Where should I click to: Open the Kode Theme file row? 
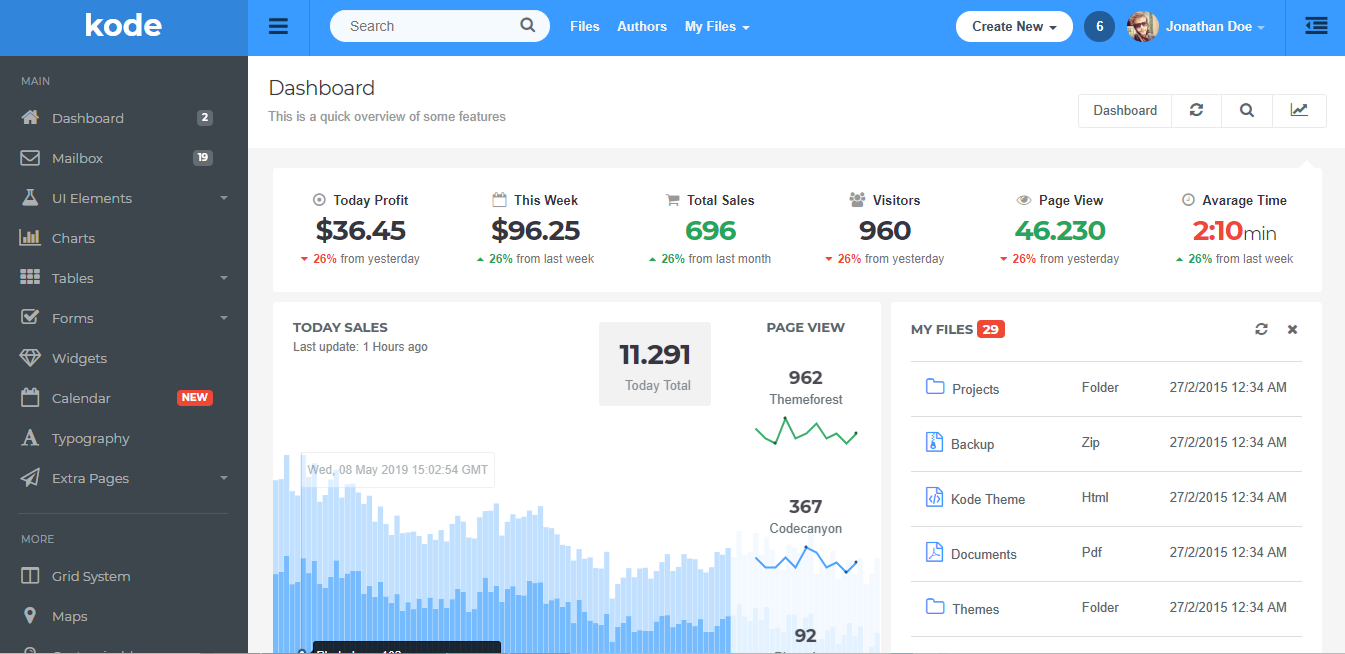(988, 499)
